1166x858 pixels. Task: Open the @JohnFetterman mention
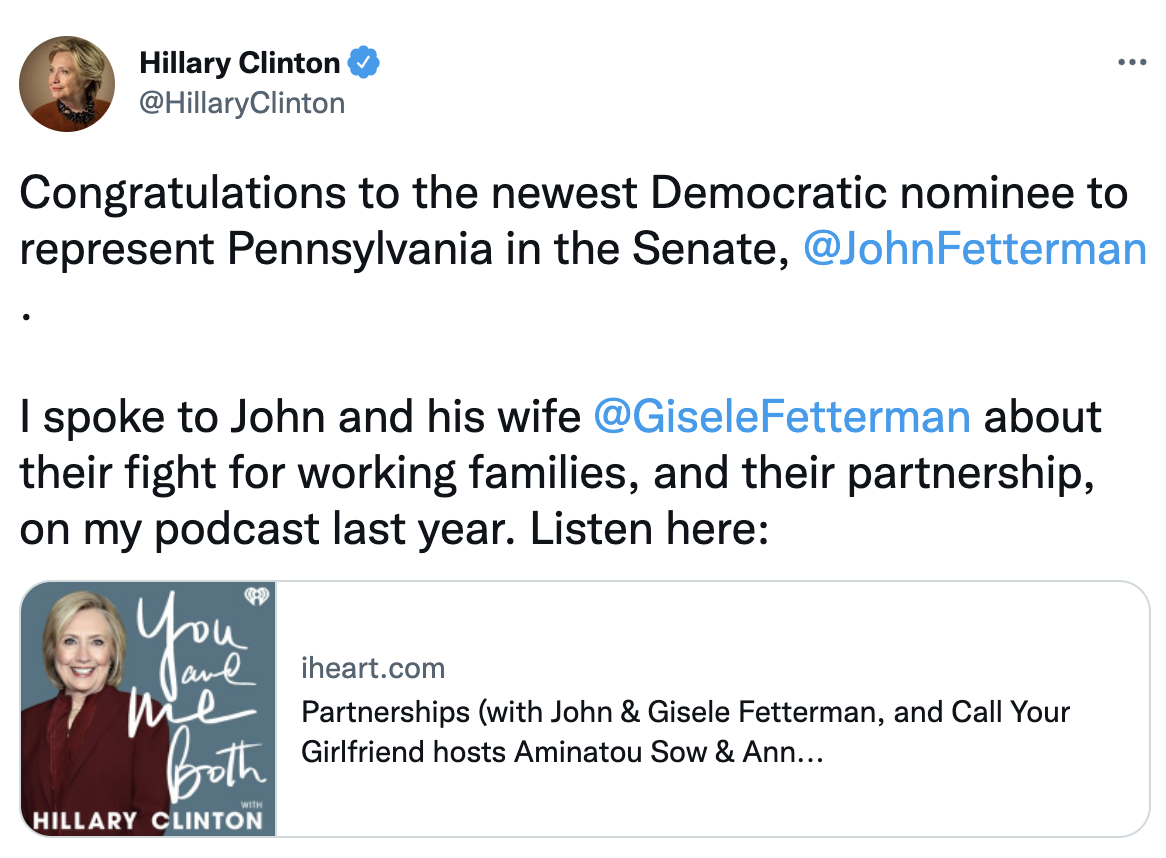[x=974, y=248]
